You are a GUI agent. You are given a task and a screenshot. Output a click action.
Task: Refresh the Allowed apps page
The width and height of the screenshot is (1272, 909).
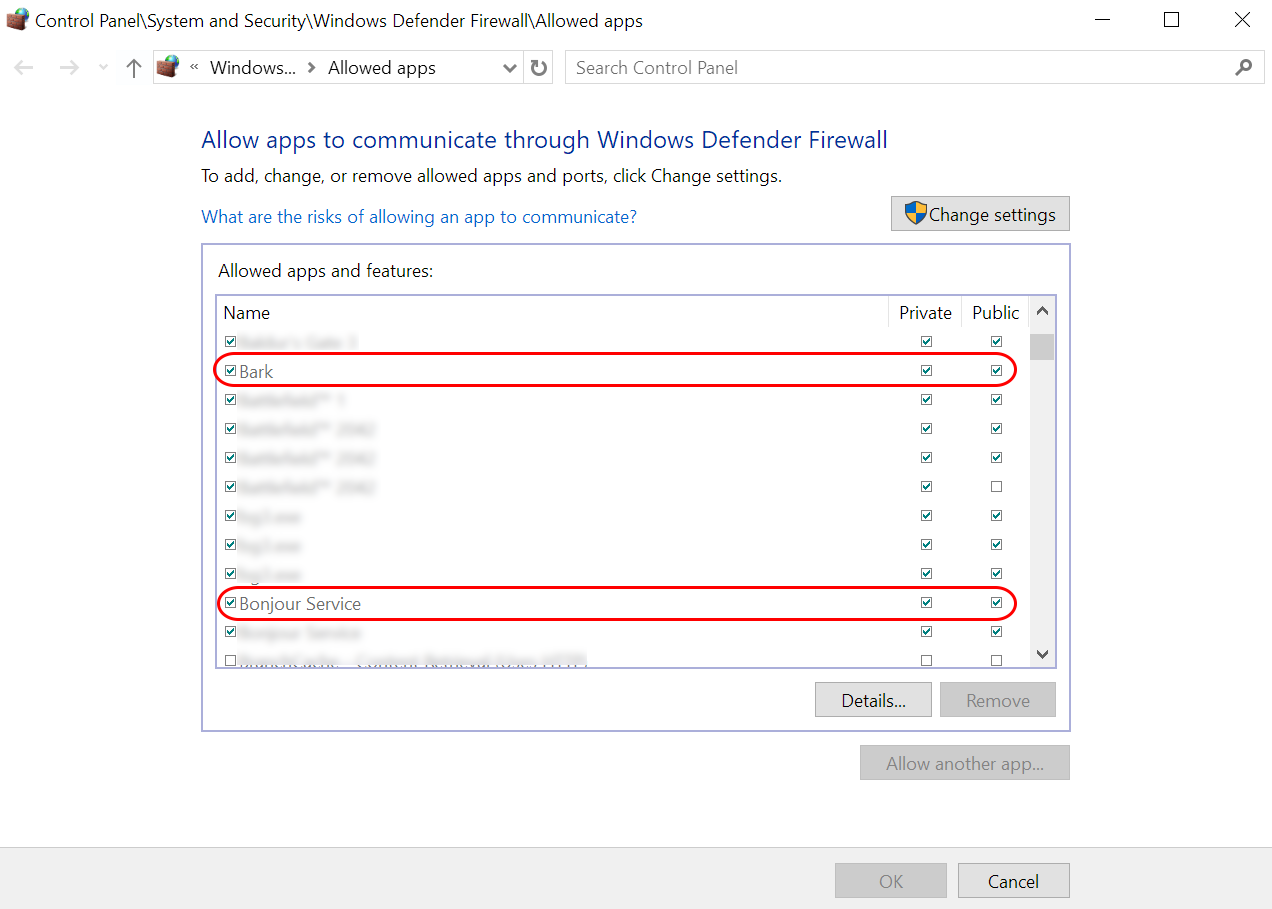pyautogui.click(x=539, y=68)
